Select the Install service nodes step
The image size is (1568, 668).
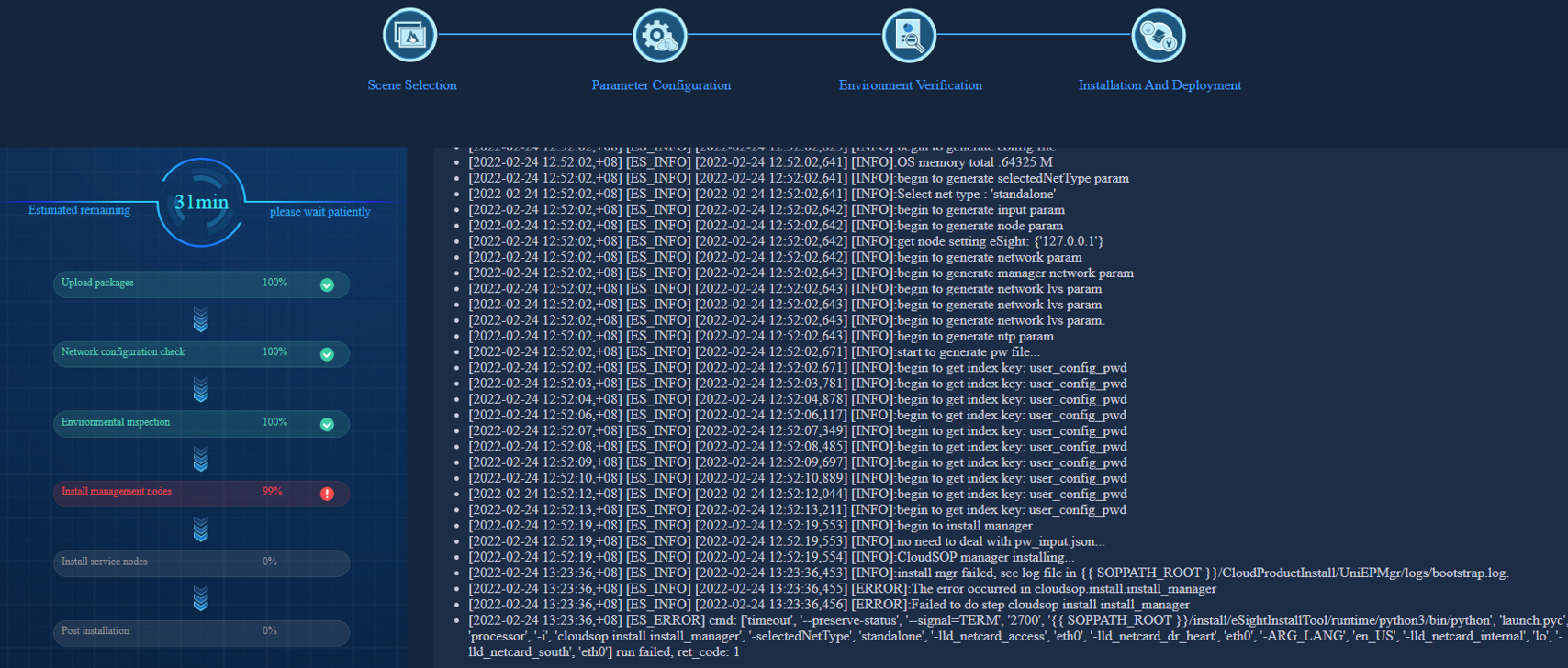tap(201, 562)
